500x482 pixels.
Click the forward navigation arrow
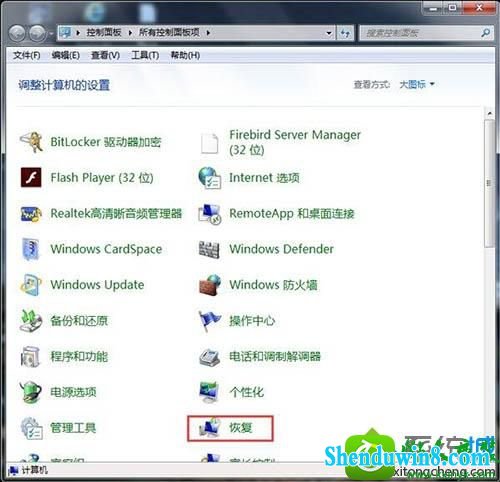point(37,33)
